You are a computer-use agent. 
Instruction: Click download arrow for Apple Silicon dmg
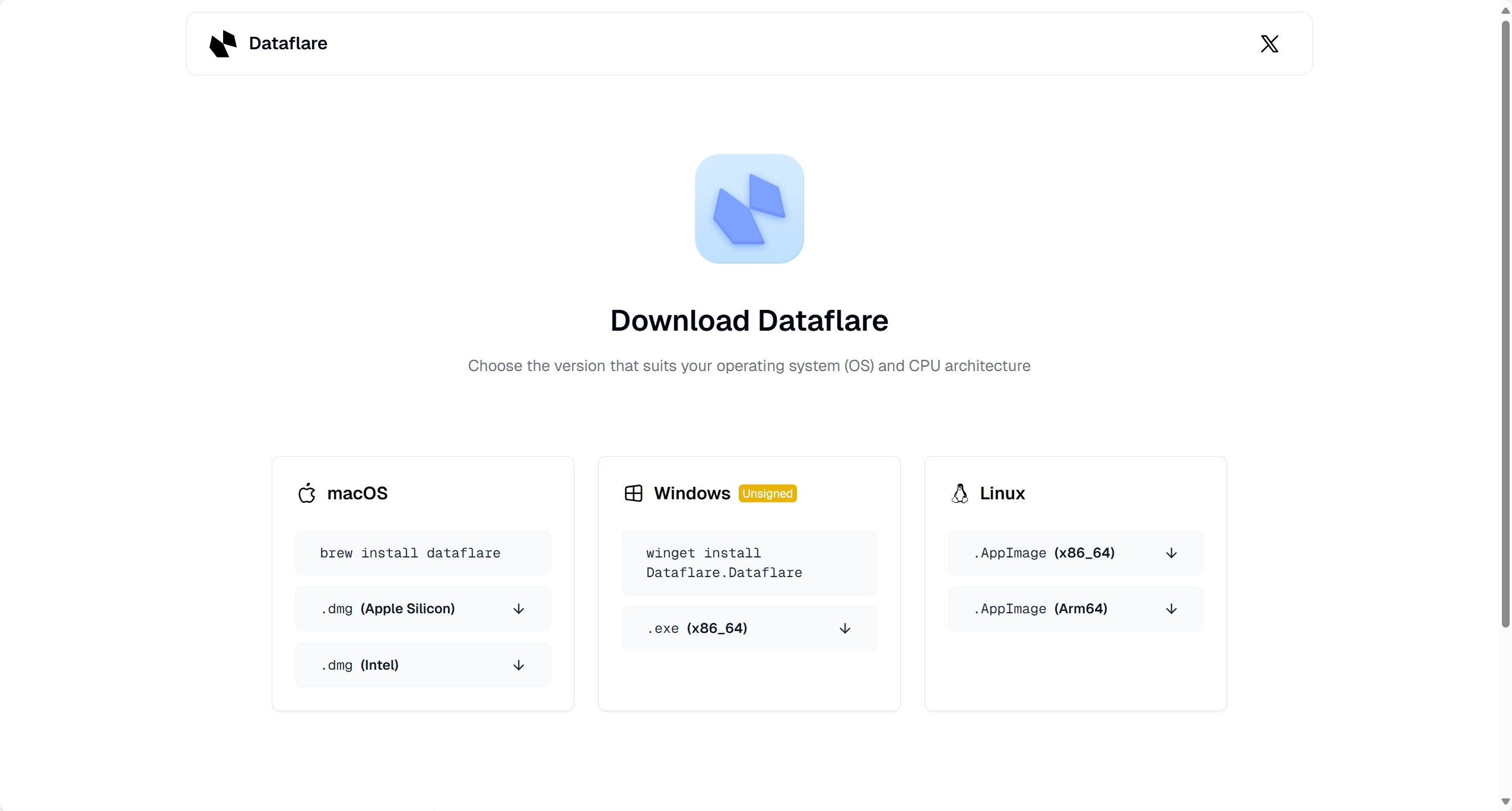click(x=519, y=609)
